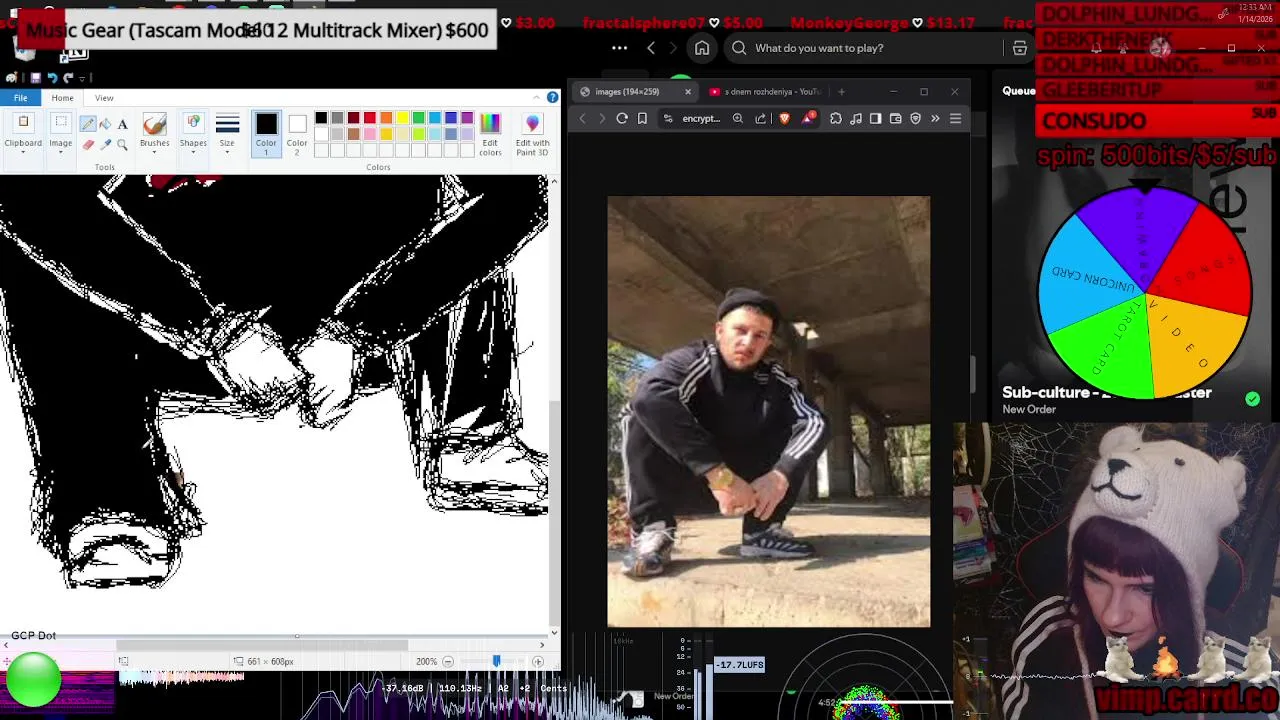Select Color 1 foreground box in Paint
Screen dimensions: 1280x720
266,134
